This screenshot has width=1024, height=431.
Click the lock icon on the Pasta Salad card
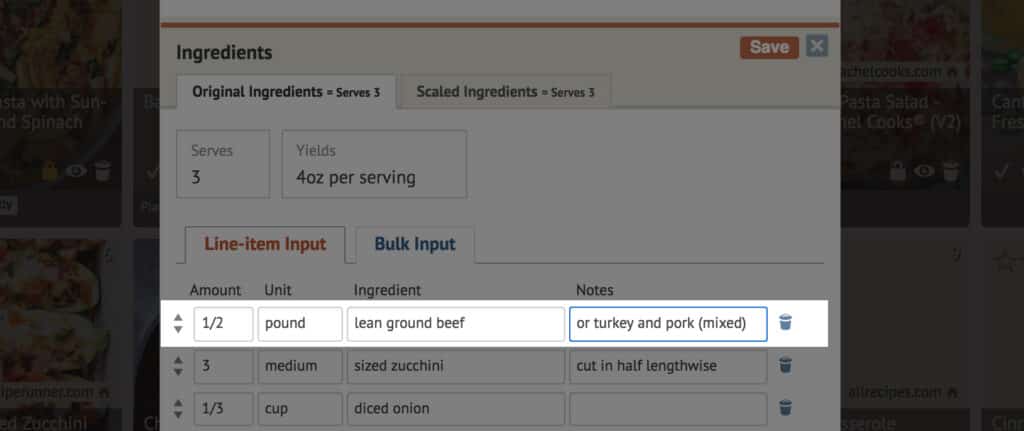click(901, 172)
